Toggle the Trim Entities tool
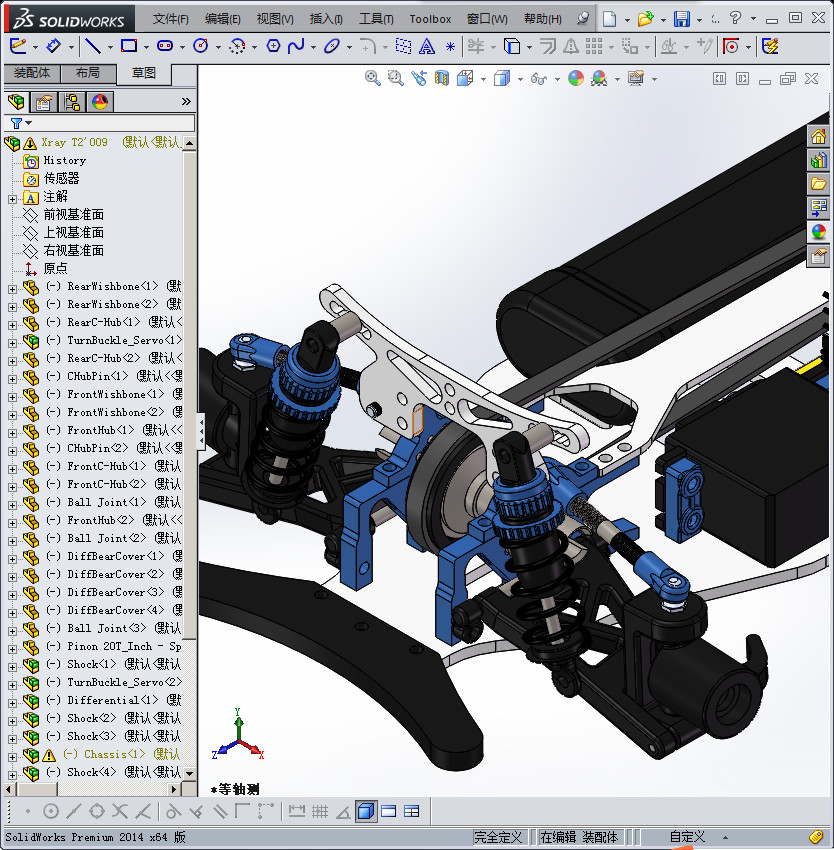This screenshot has width=834, height=850. pyautogui.click(x=476, y=46)
